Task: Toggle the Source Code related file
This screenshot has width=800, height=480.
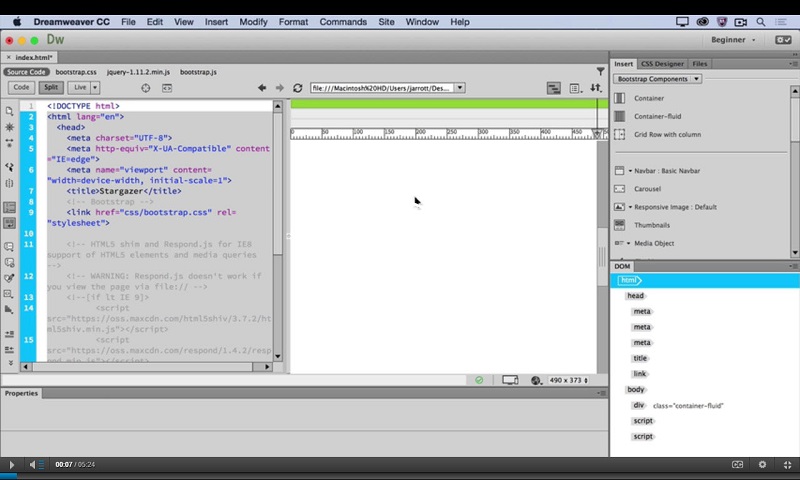Action: pyautogui.click(x=26, y=72)
